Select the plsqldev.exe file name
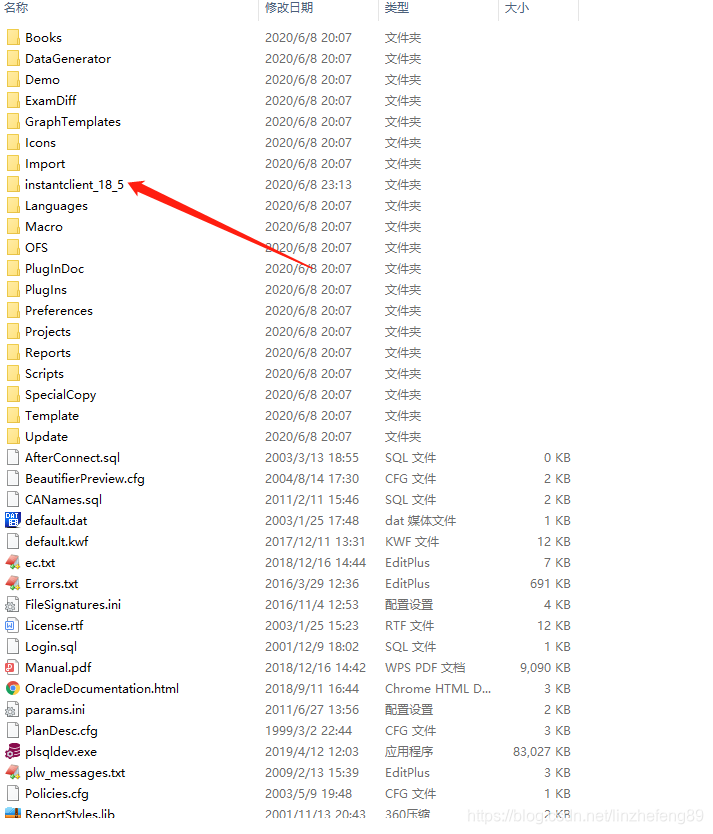Image resolution: width=713 pixels, height=834 pixels. tap(61, 752)
